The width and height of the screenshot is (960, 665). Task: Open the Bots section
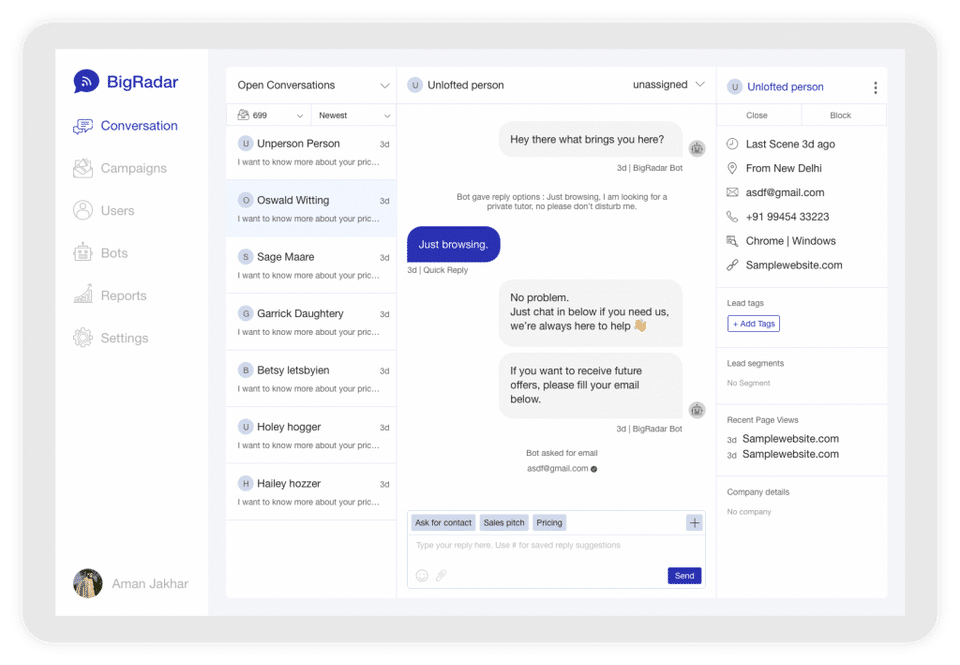[100, 252]
